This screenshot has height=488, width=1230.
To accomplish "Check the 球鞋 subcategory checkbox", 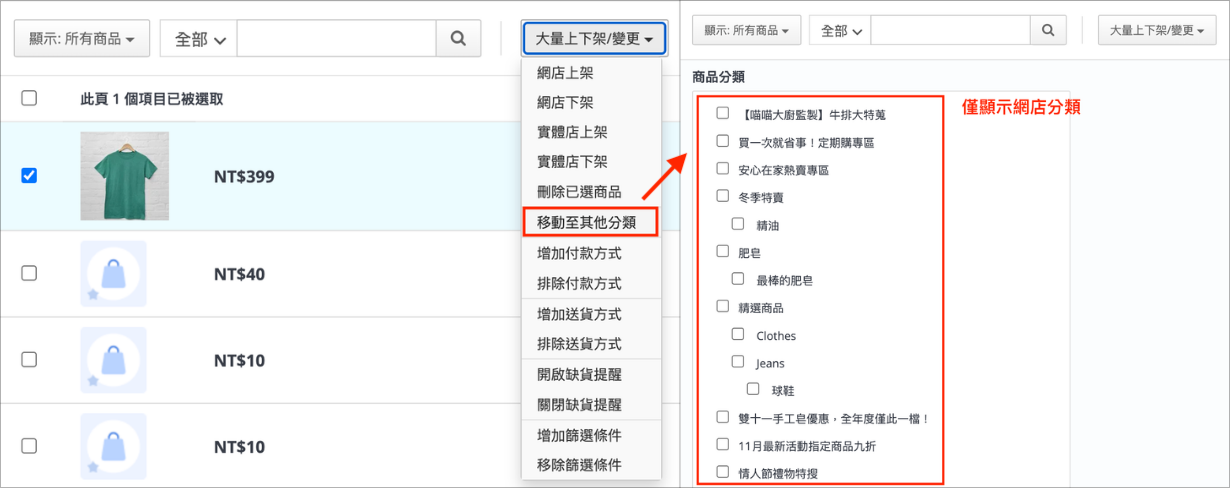I will click(753, 389).
